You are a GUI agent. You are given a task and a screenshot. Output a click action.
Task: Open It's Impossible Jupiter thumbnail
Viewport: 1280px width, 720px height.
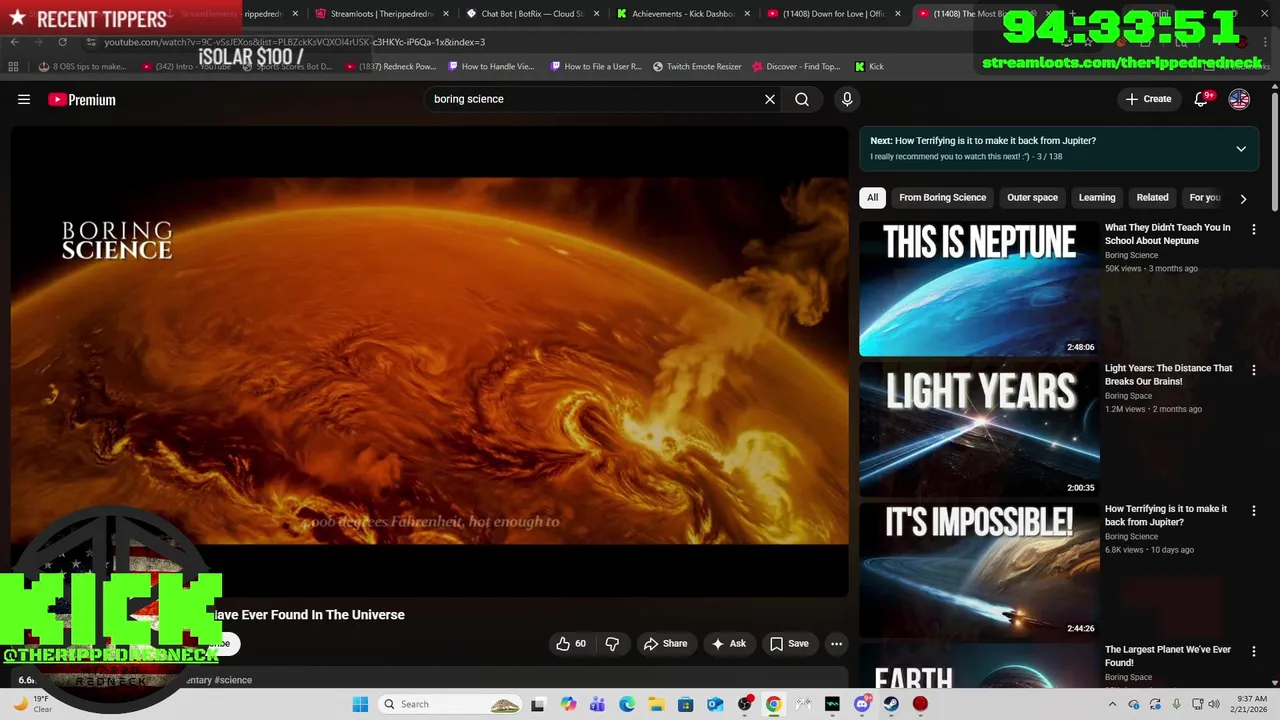[x=979, y=570]
